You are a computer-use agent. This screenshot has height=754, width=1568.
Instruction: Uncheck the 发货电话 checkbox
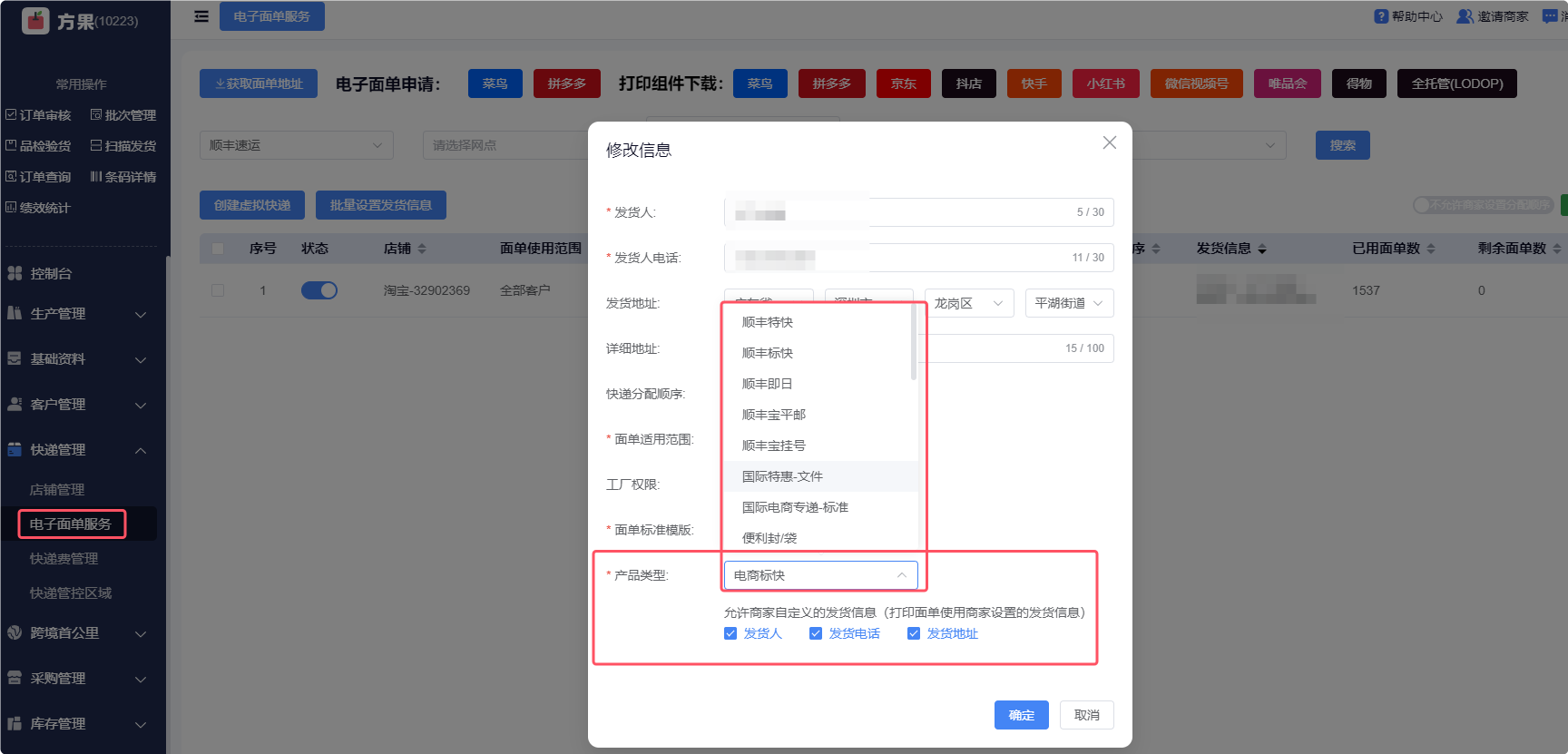[x=816, y=633]
